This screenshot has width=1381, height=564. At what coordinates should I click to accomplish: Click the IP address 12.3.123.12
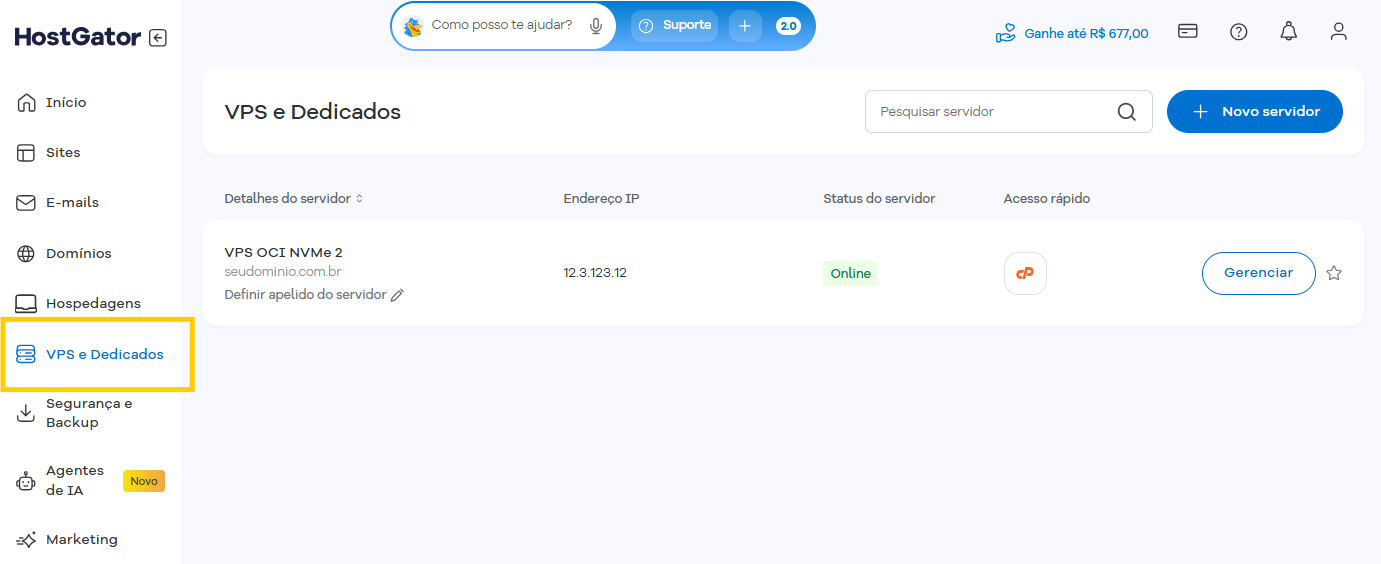pos(595,273)
